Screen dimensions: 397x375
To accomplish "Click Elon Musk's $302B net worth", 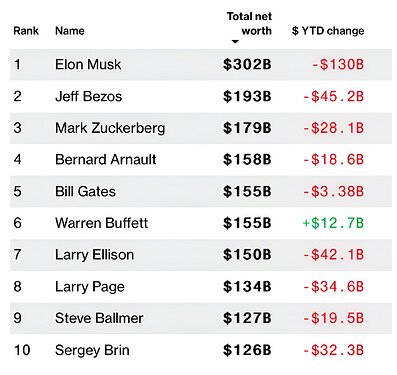I will (247, 64).
